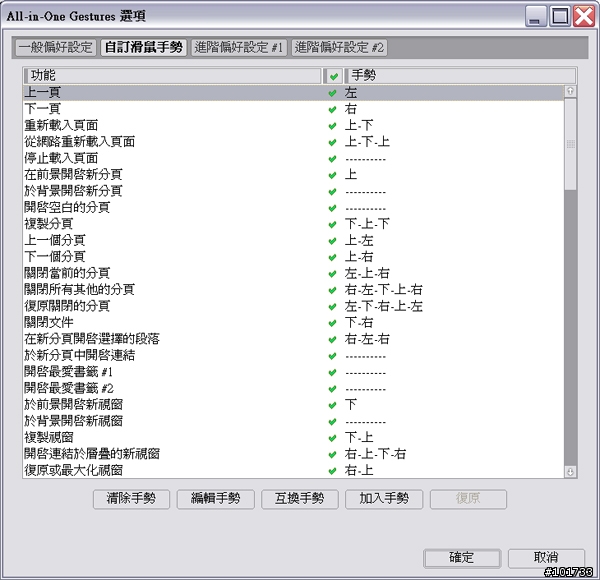Toggle checkmark for 下一頁 row
600x580 pixels.
[332, 109]
